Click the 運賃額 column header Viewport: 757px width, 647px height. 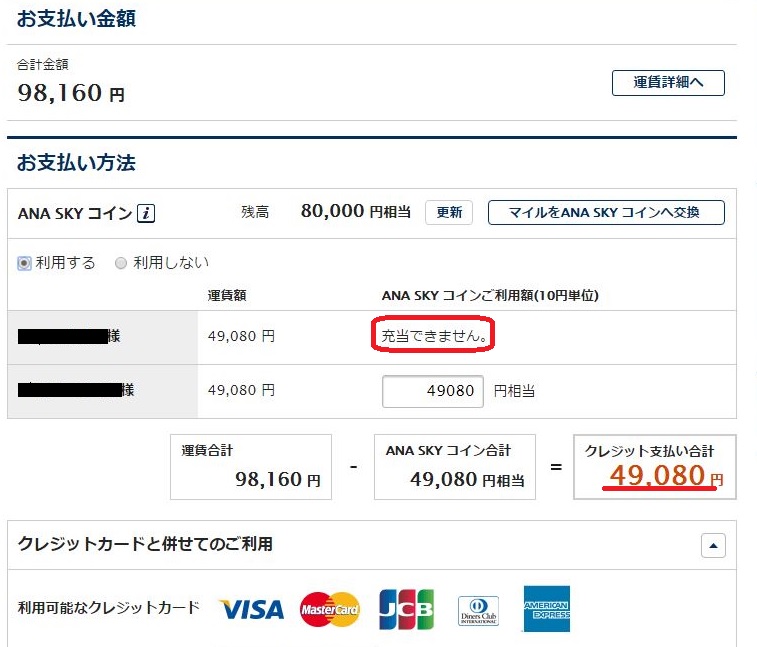[x=227, y=295]
